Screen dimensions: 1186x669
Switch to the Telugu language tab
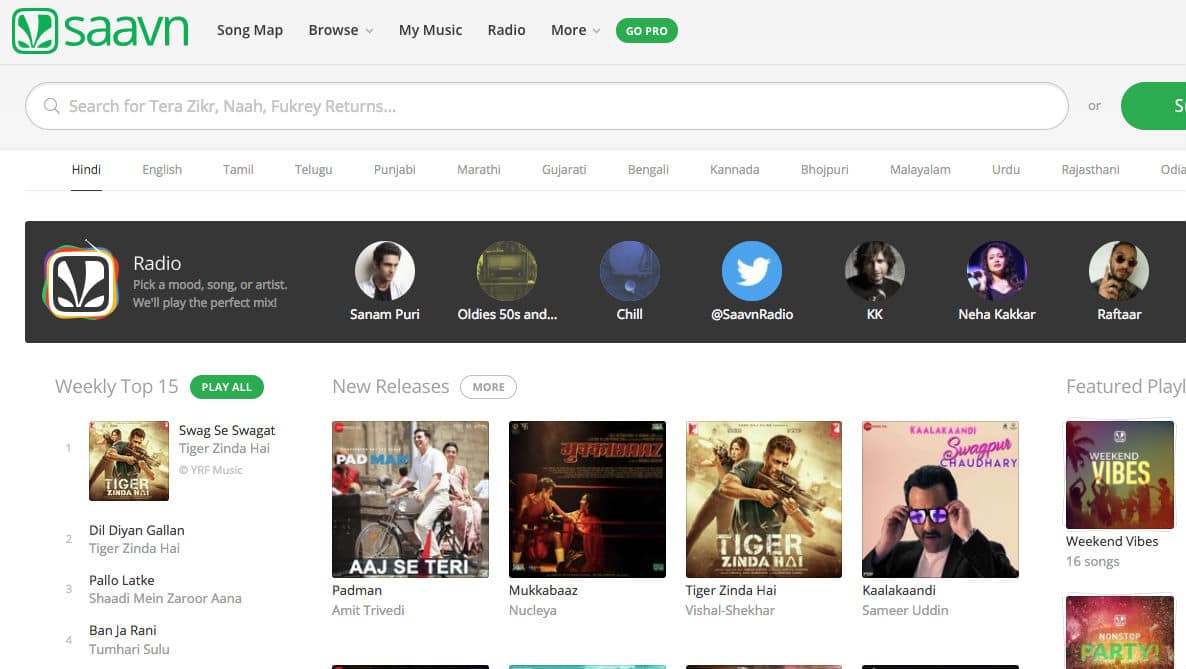(x=313, y=170)
